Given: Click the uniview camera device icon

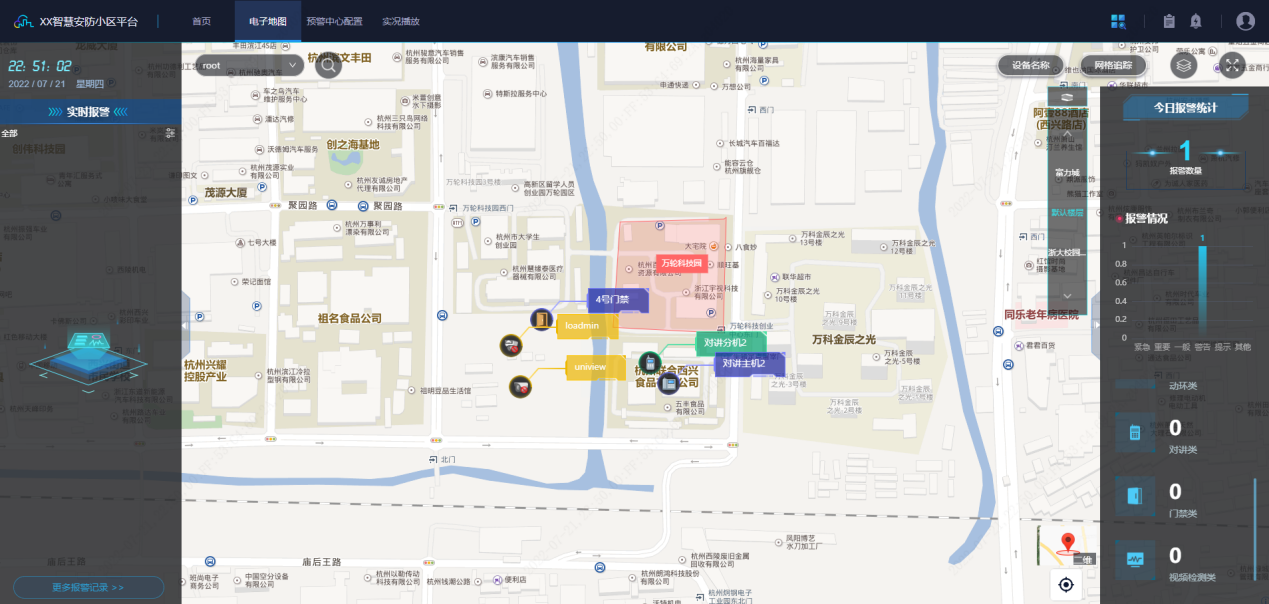Looking at the screenshot, I should pos(519,386).
